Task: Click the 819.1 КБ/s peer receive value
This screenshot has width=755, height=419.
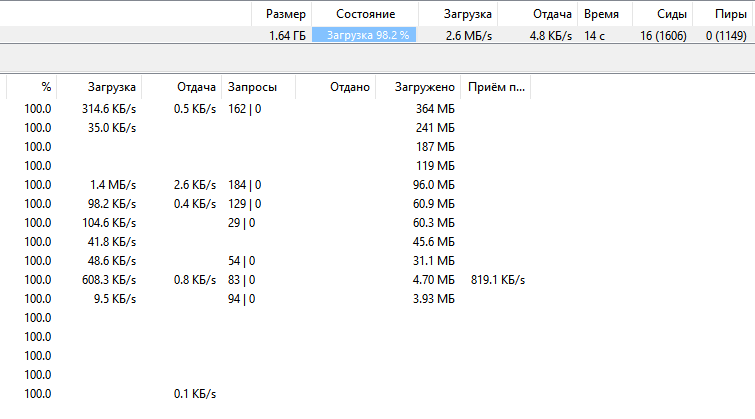Action: click(x=497, y=280)
